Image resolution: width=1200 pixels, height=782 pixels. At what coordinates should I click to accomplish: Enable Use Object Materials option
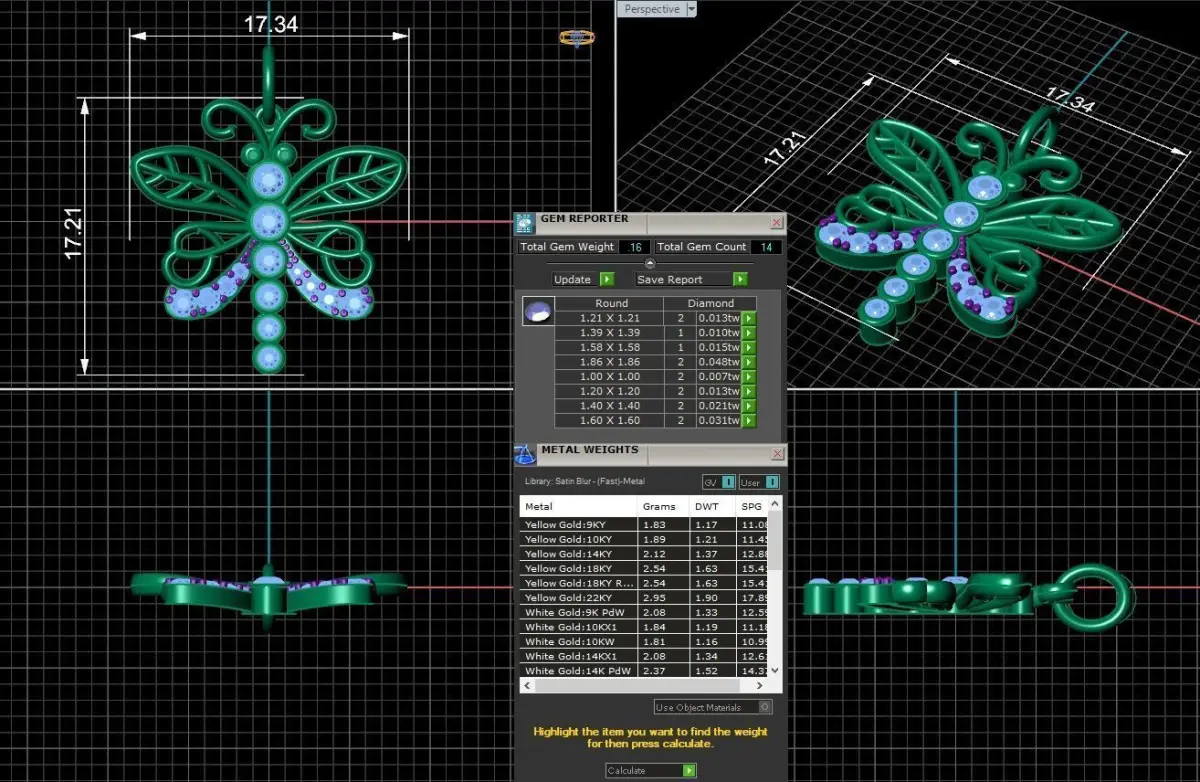(x=713, y=707)
